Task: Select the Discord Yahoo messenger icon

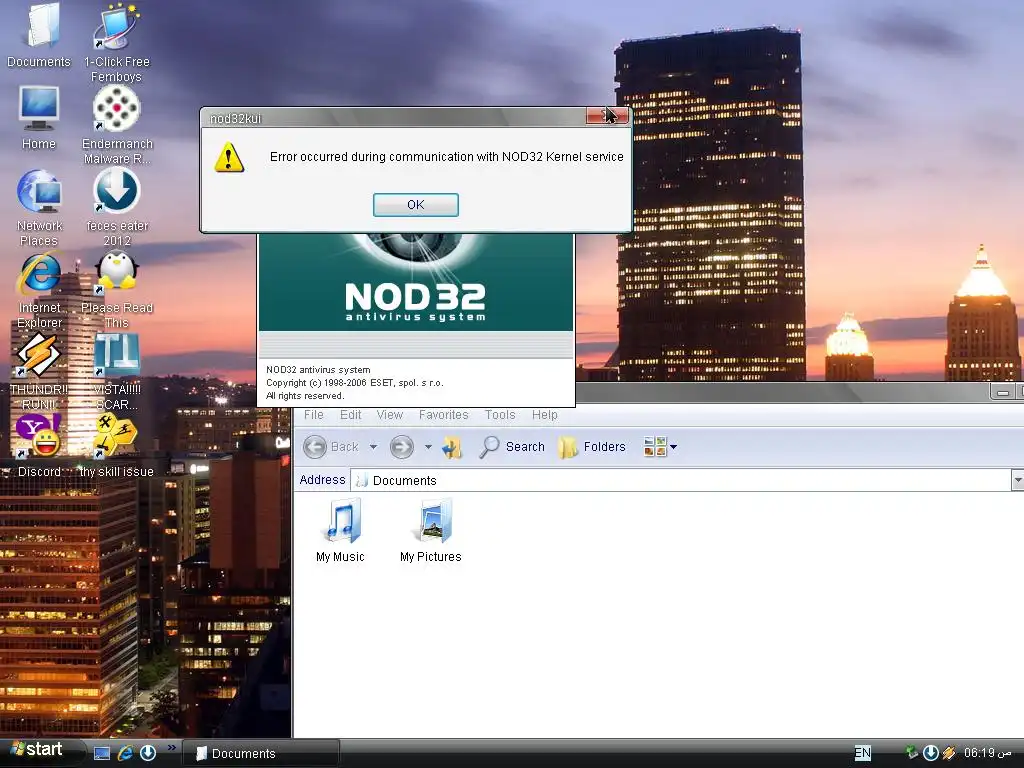Action: point(39,447)
